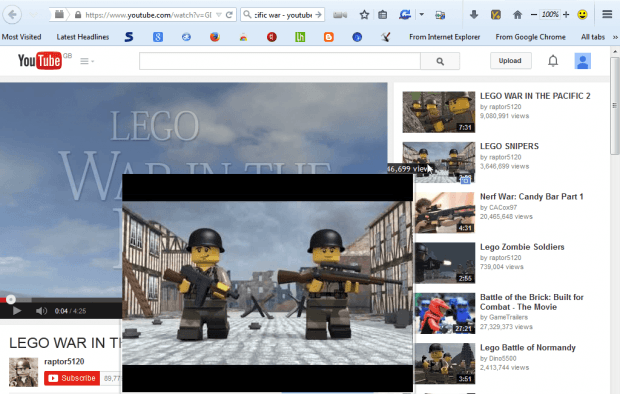620x394 pixels.
Task: Show more bookmarks with the overflow chevron
Action: coord(615,37)
